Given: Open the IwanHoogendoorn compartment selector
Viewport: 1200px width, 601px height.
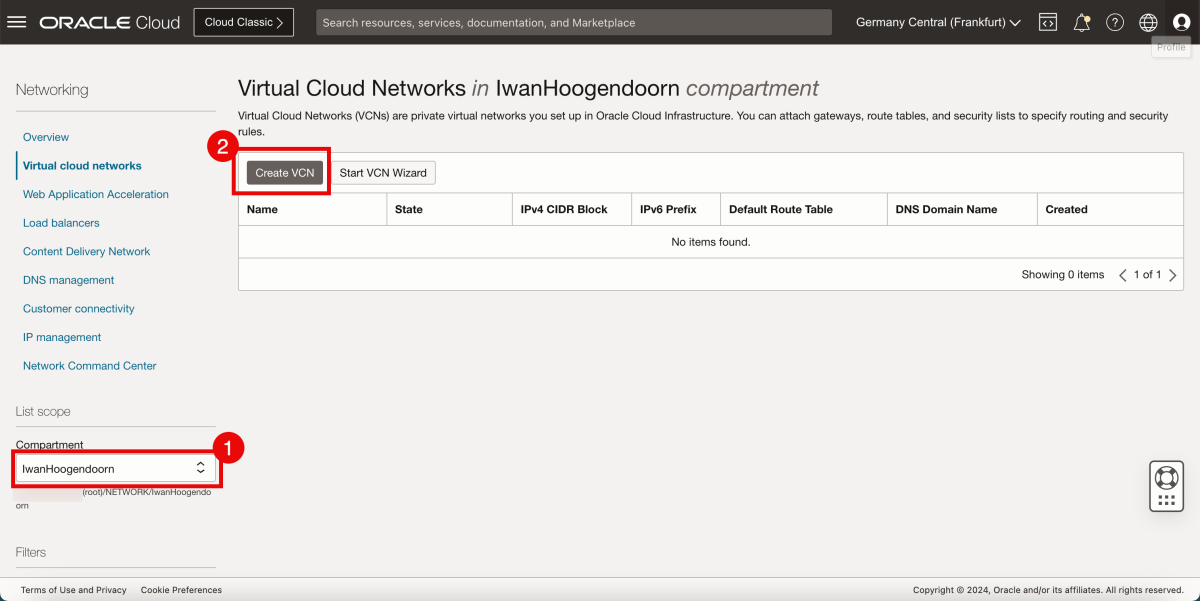Looking at the screenshot, I should coord(115,466).
